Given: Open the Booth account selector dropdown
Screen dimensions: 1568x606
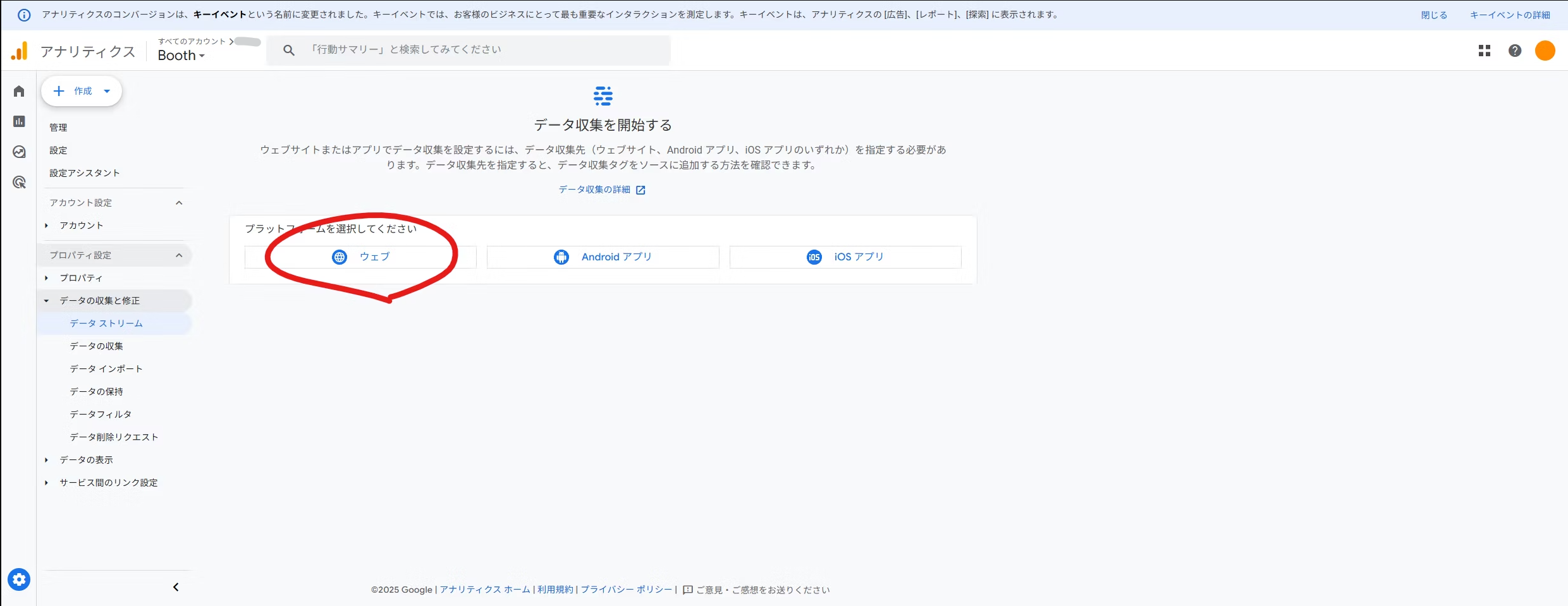Looking at the screenshot, I should (x=181, y=56).
